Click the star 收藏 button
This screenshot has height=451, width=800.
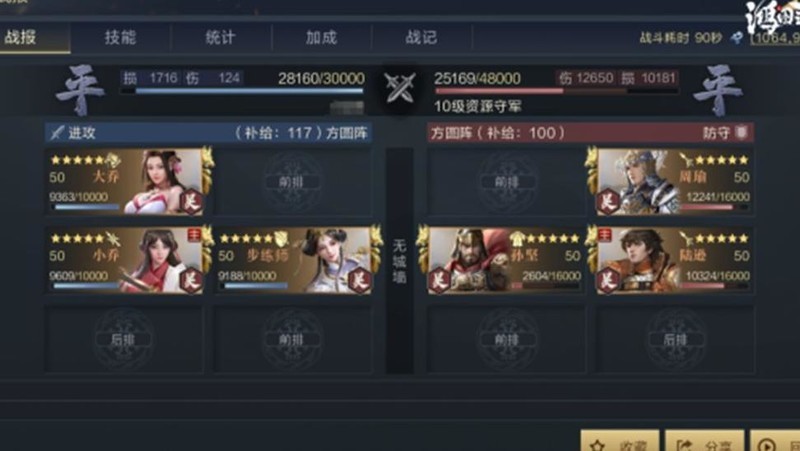[x=620, y=442]
